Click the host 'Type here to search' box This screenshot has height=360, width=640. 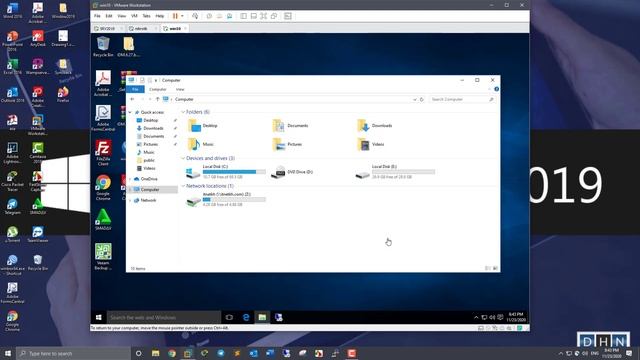(x=73, y=353)
